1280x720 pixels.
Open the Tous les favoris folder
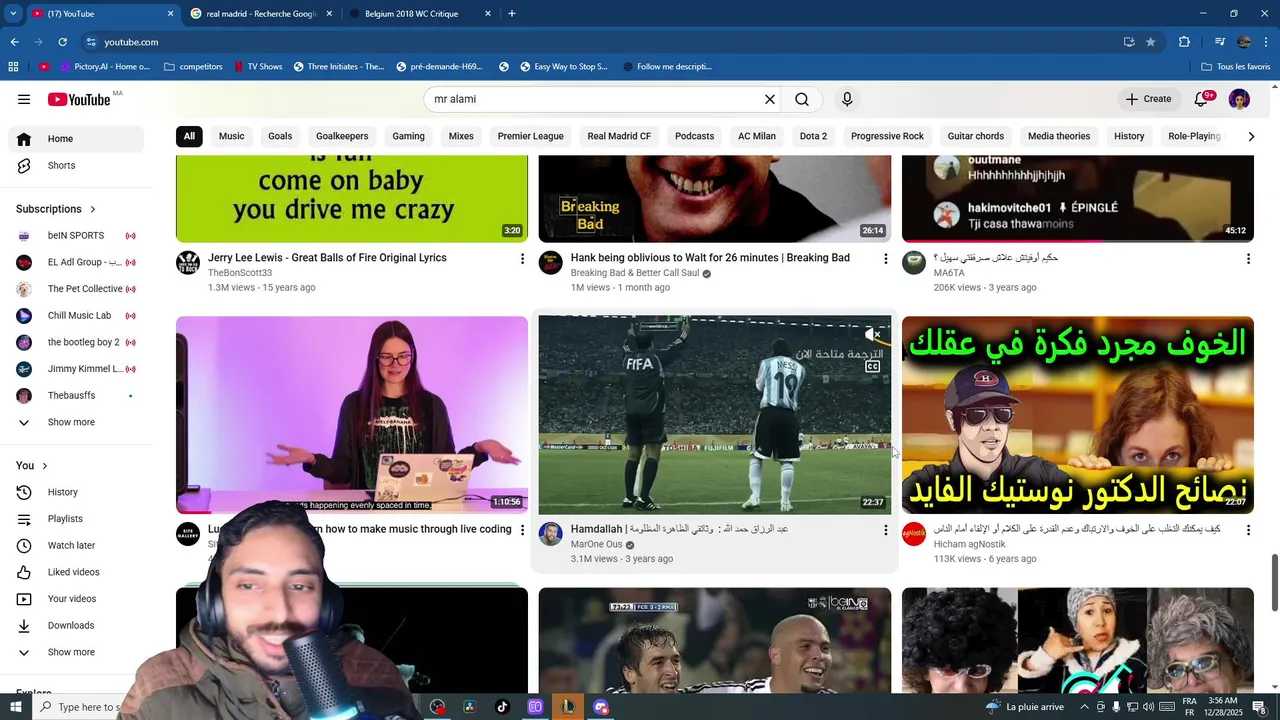tap(1236, 67)
